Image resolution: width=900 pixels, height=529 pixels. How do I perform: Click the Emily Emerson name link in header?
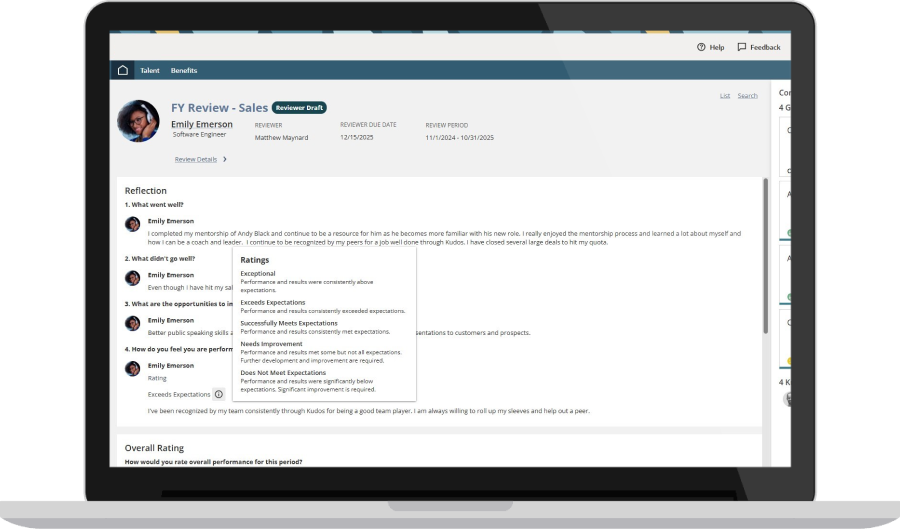tap(202, 125)
